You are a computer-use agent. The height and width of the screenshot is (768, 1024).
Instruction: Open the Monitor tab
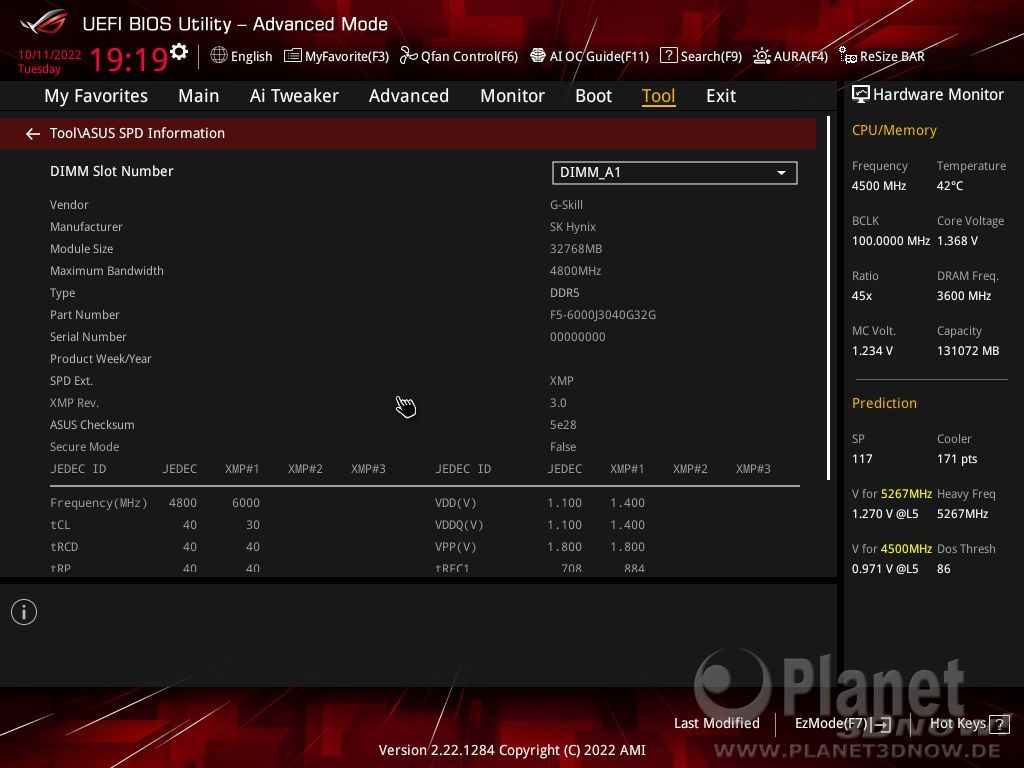pyautogui.click(x=512, y=96)
